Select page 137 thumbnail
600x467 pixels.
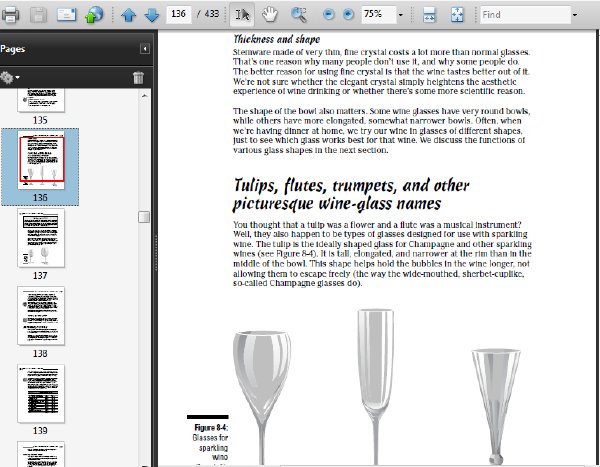tap(41, 238)
